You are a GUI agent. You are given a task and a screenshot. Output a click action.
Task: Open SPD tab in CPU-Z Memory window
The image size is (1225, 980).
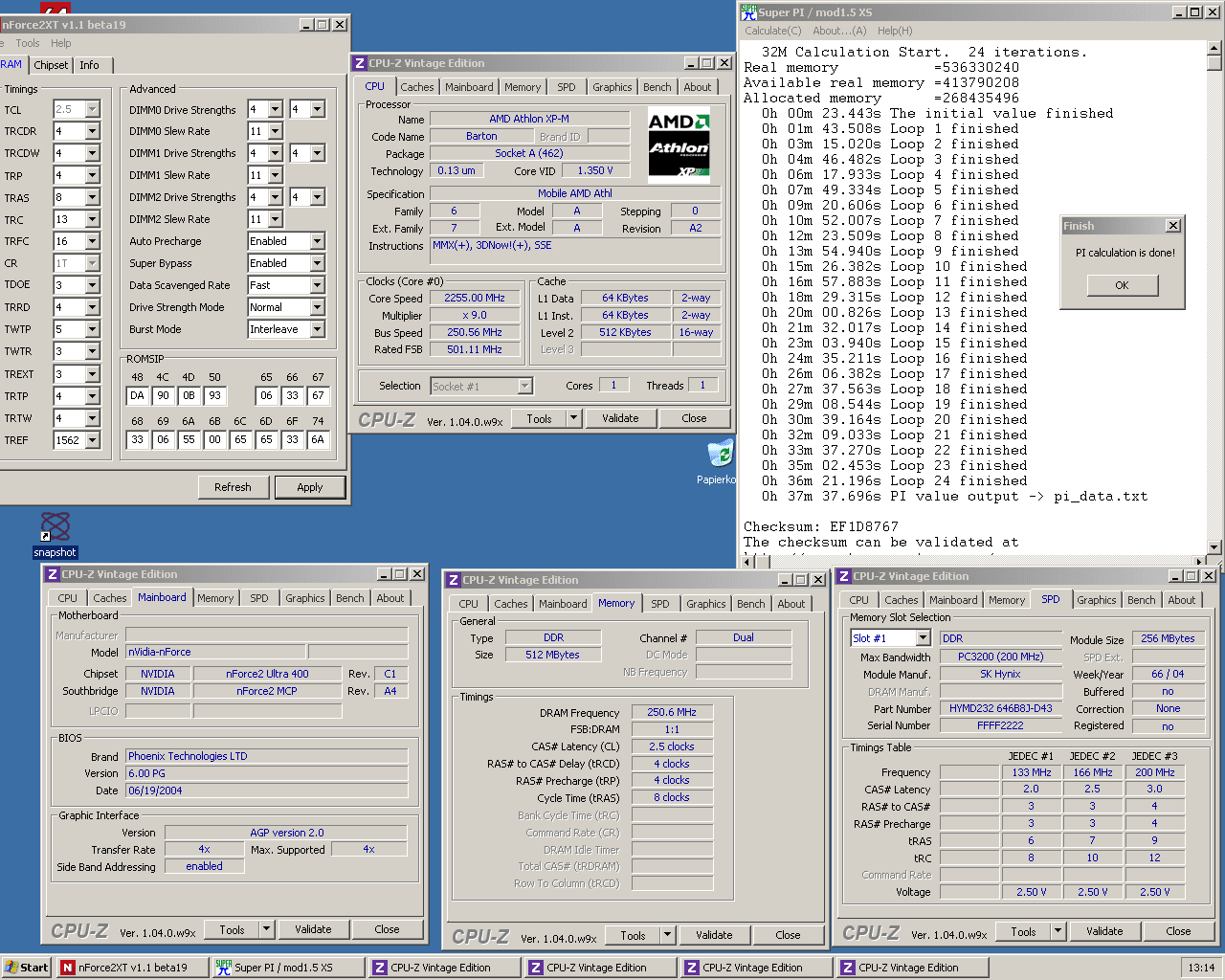[x=660, y=604]
